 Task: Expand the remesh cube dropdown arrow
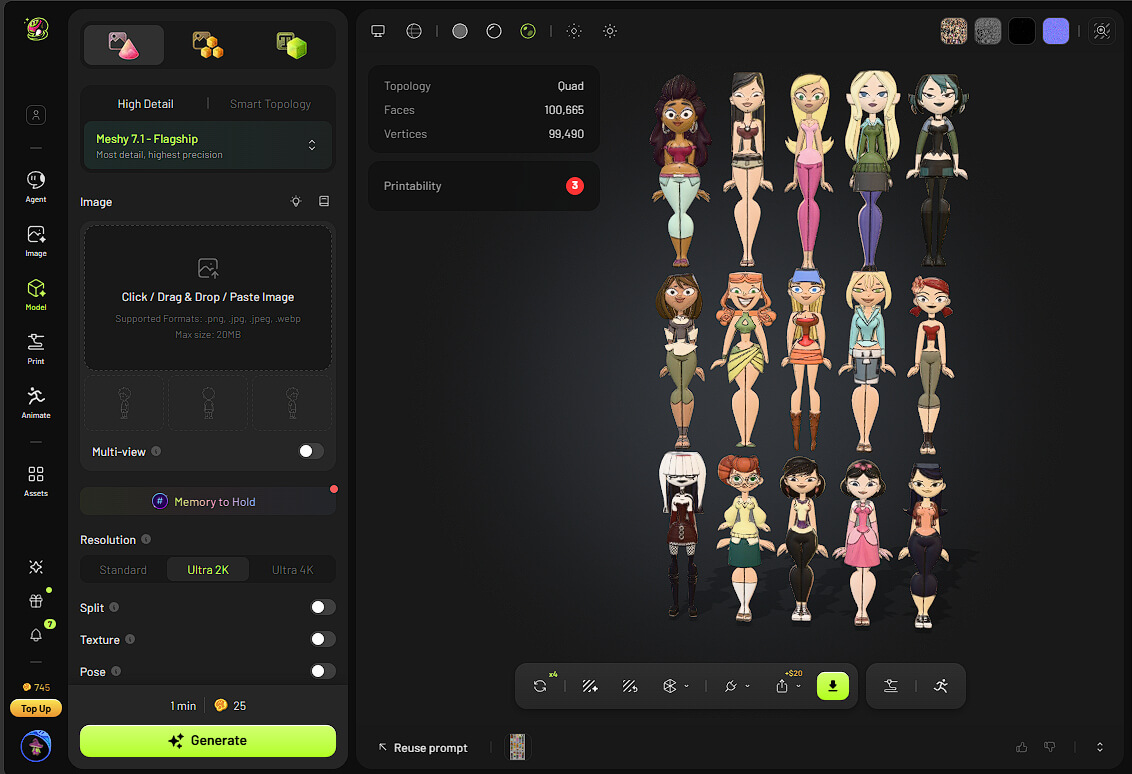687,686
